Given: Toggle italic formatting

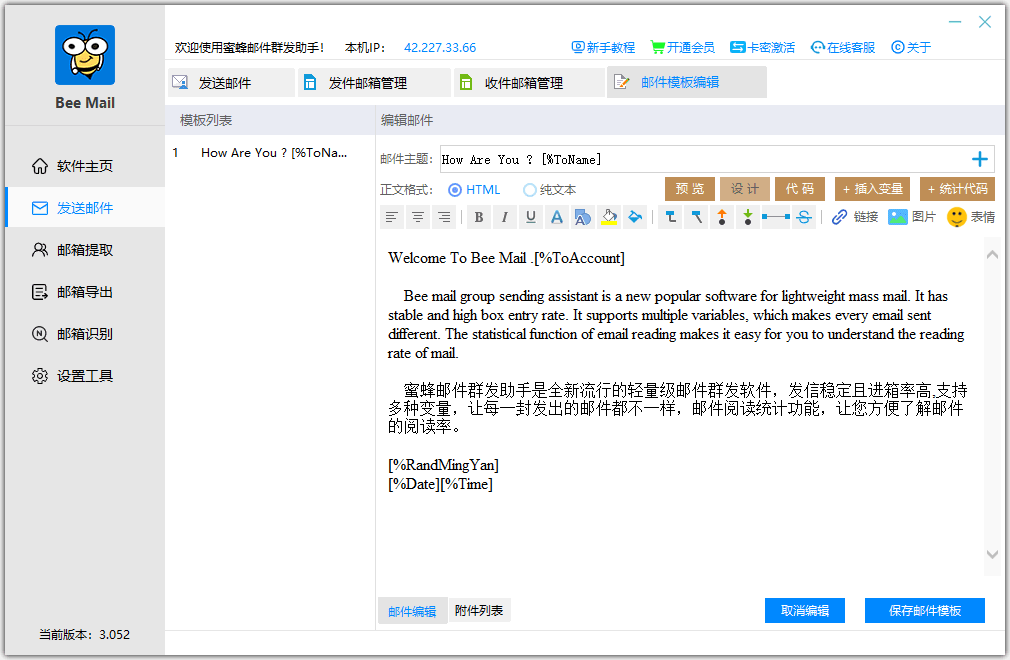Looking at the screenshot, I should click(504, 217).
